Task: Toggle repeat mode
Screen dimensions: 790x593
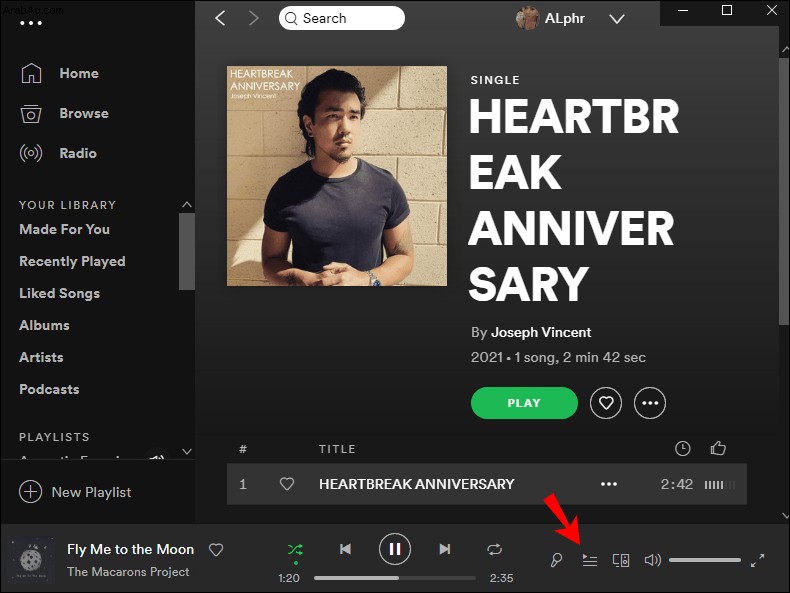Action: pos(494,549)
